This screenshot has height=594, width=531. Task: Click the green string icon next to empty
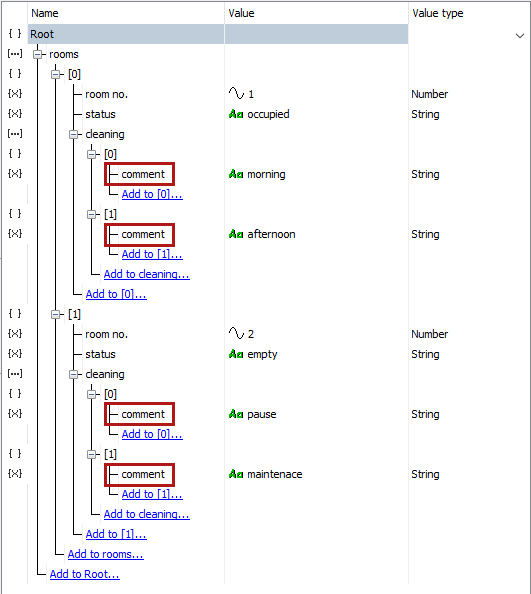tap(236, 354)
